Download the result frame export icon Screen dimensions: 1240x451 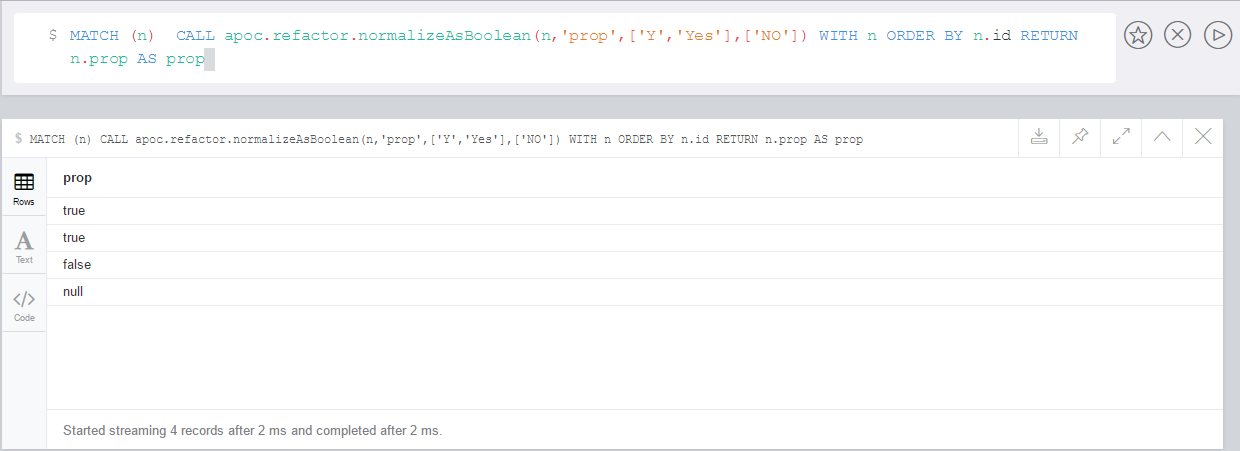pyautogui.click(x=1038, y=138)
